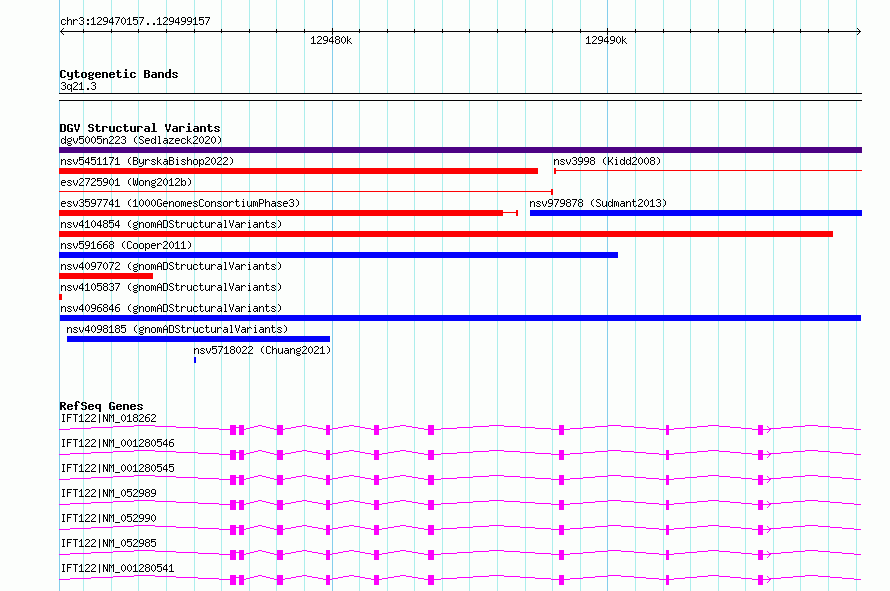Click the nsv979878 (Sudmant2013) label
Viewport: 890px width, 591px height.
(x=598, y=203)
